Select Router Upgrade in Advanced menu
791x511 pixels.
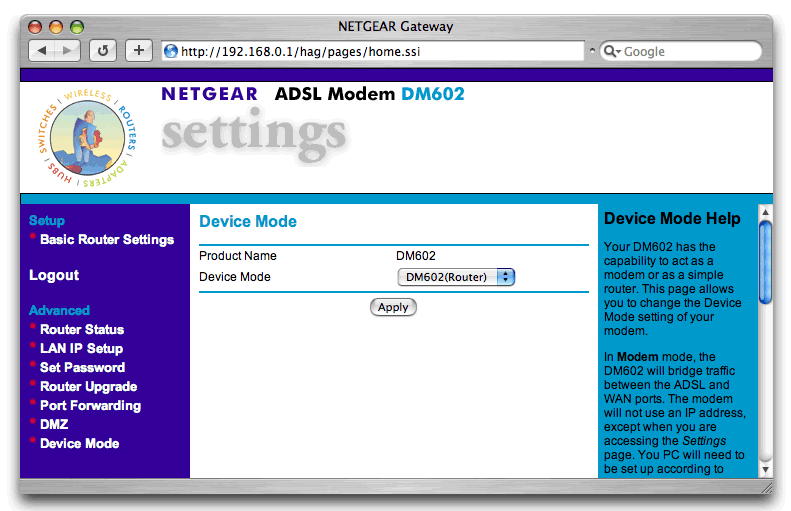[88, 386]
